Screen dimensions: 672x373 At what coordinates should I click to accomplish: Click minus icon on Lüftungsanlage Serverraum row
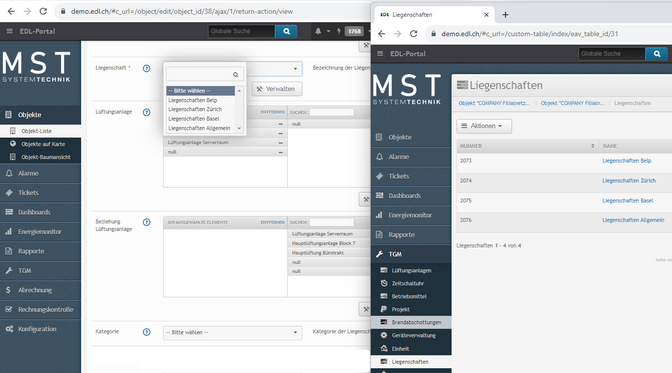tap(281, 142)
